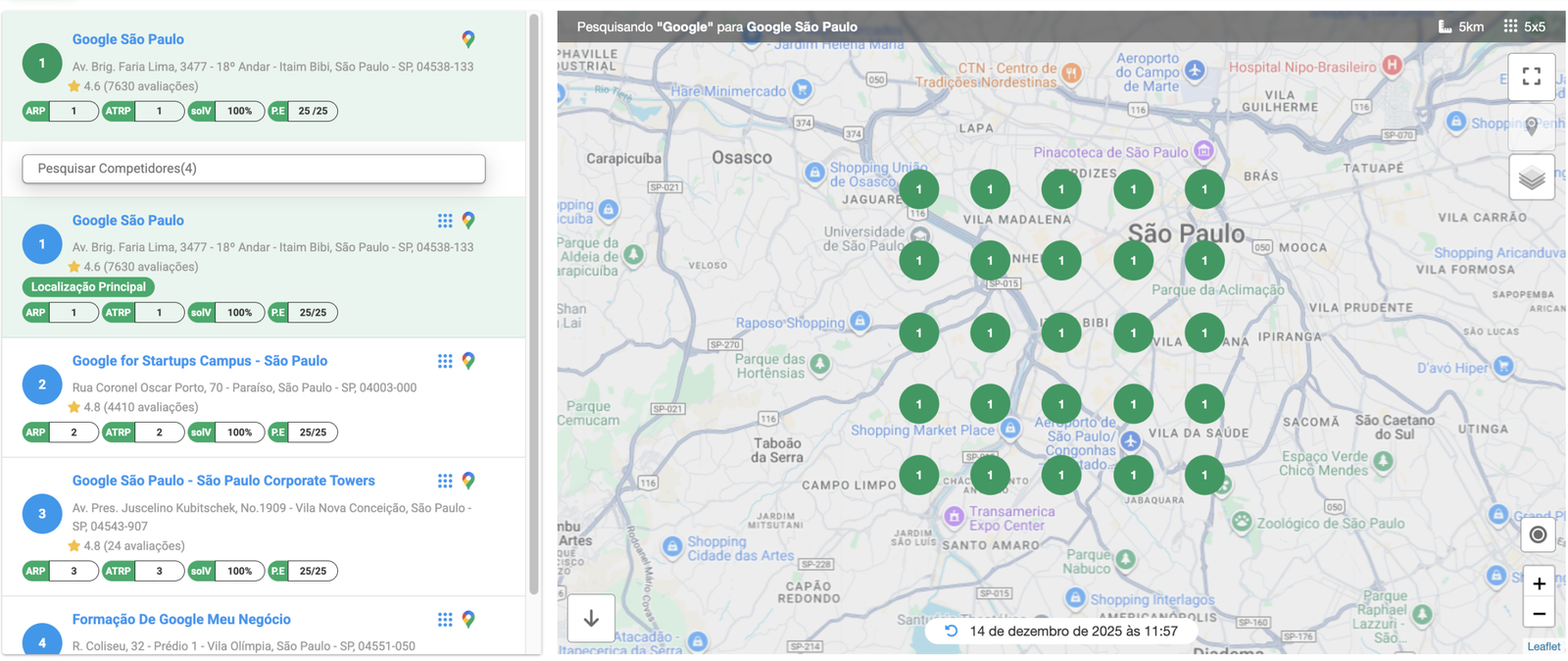Select the 5km radius option
This screenshot has height=661, width=1568.
[x=1460, y=26]
